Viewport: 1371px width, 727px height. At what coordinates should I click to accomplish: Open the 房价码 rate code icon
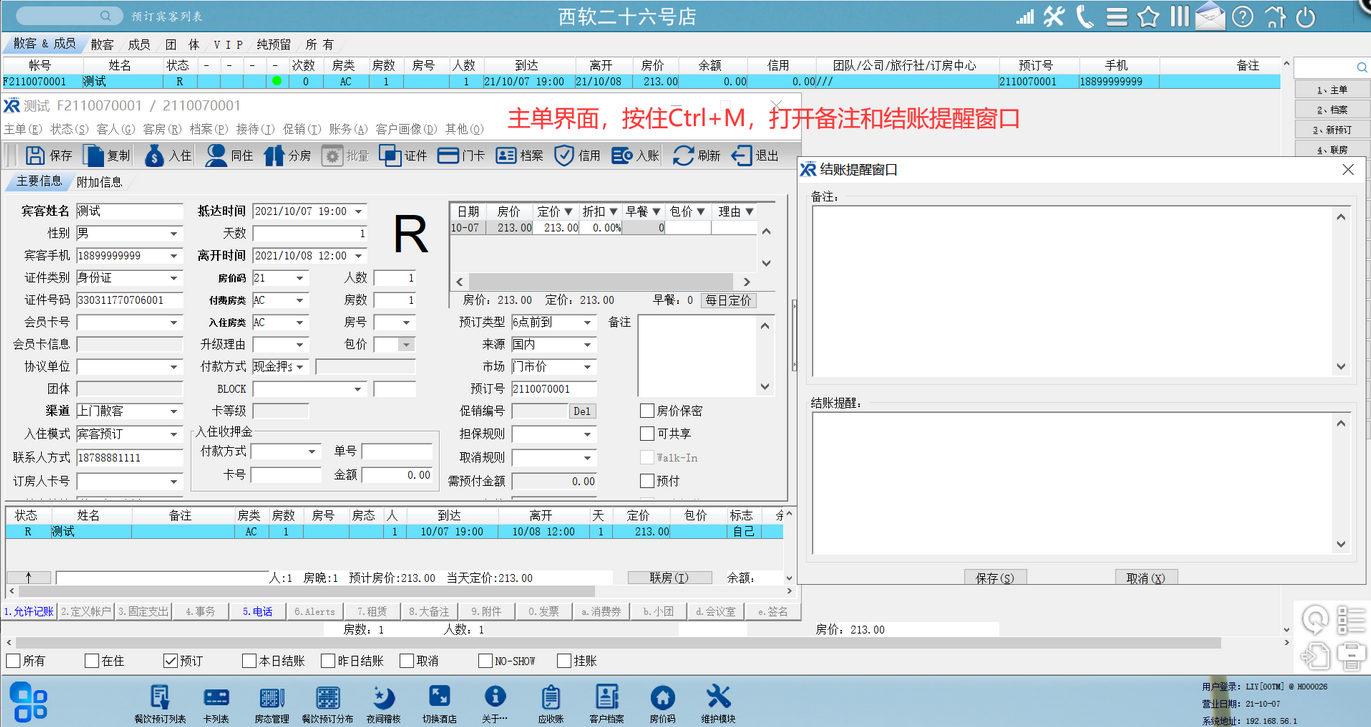click(x=662, y=697)
